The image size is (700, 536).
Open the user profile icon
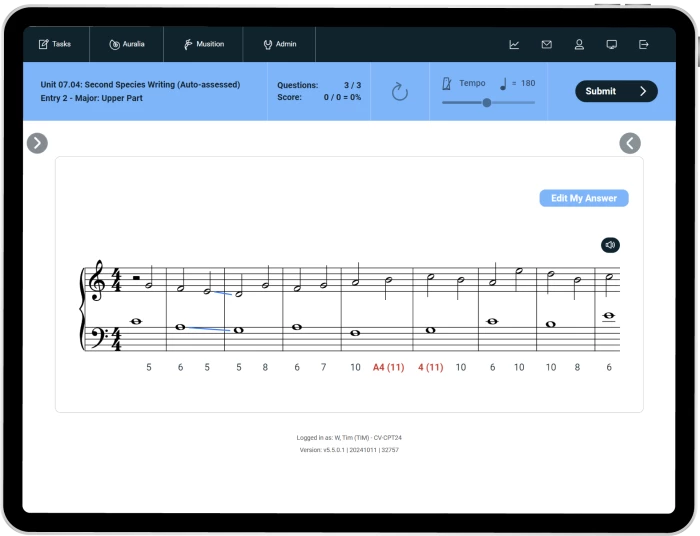[x=579, y=44]
